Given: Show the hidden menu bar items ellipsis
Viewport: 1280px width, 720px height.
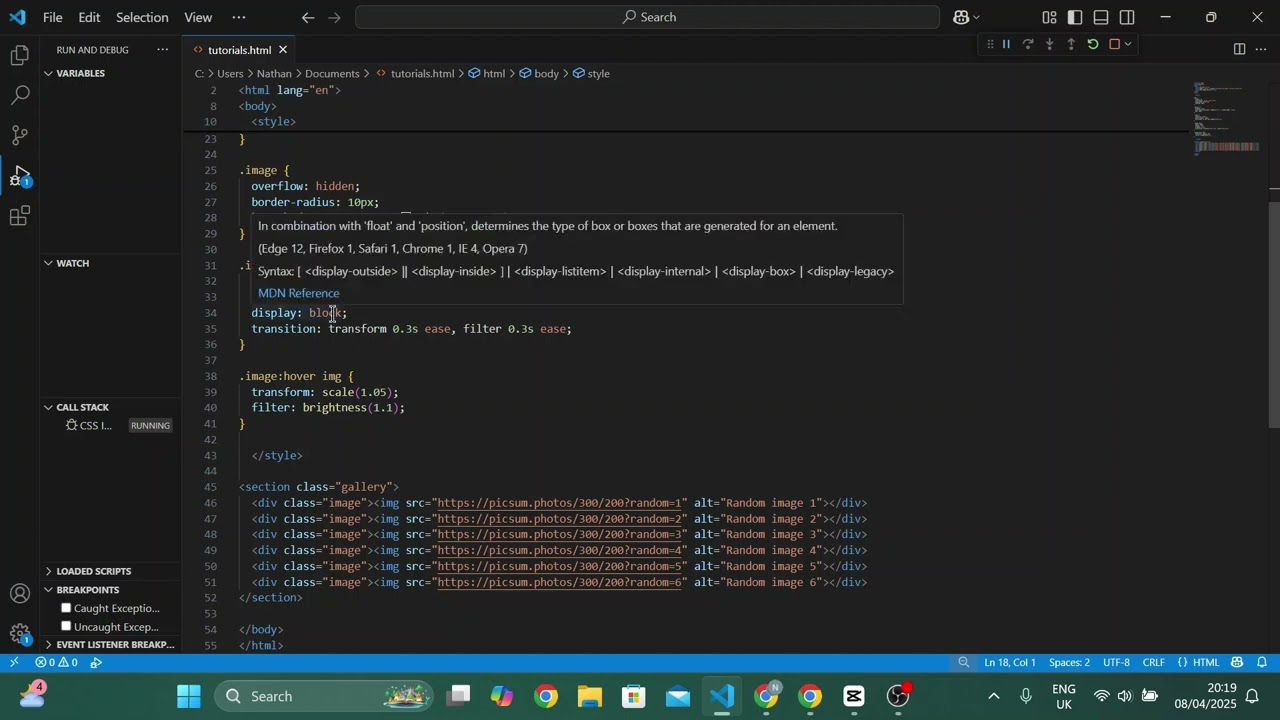Looking at the screenshot, I should click(238, 17).
